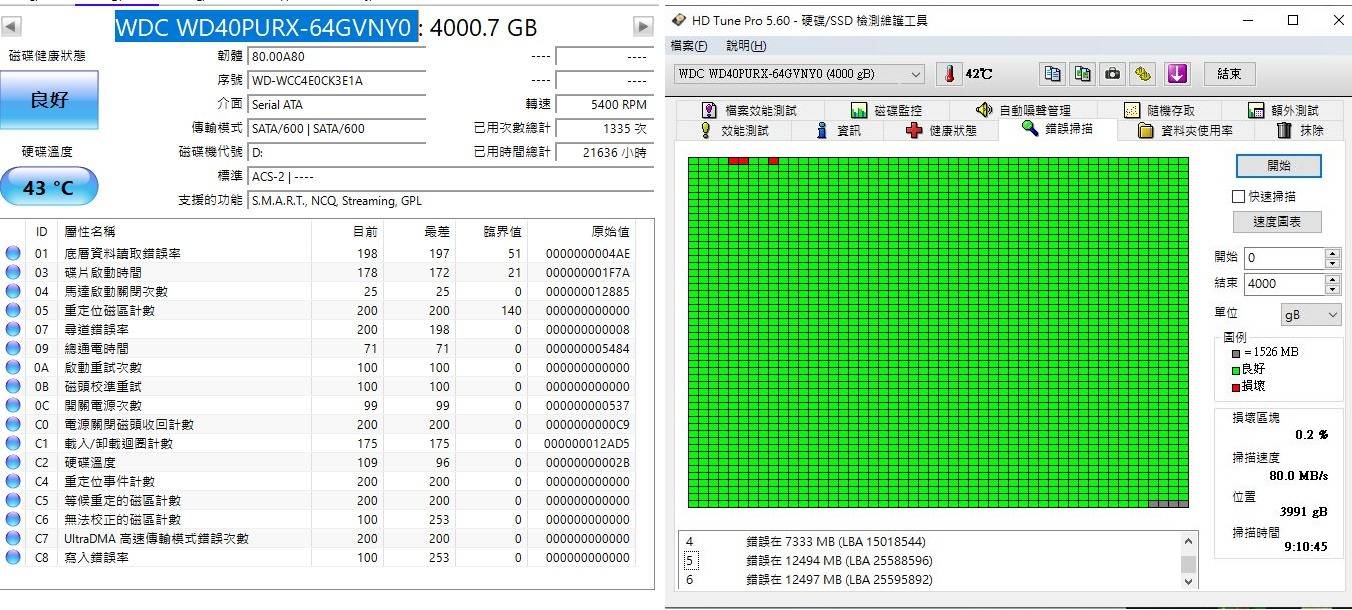The image size is (1352, 610).
Task: Switch to the 額外測試 tab
Action: [x=1284, y=110]
